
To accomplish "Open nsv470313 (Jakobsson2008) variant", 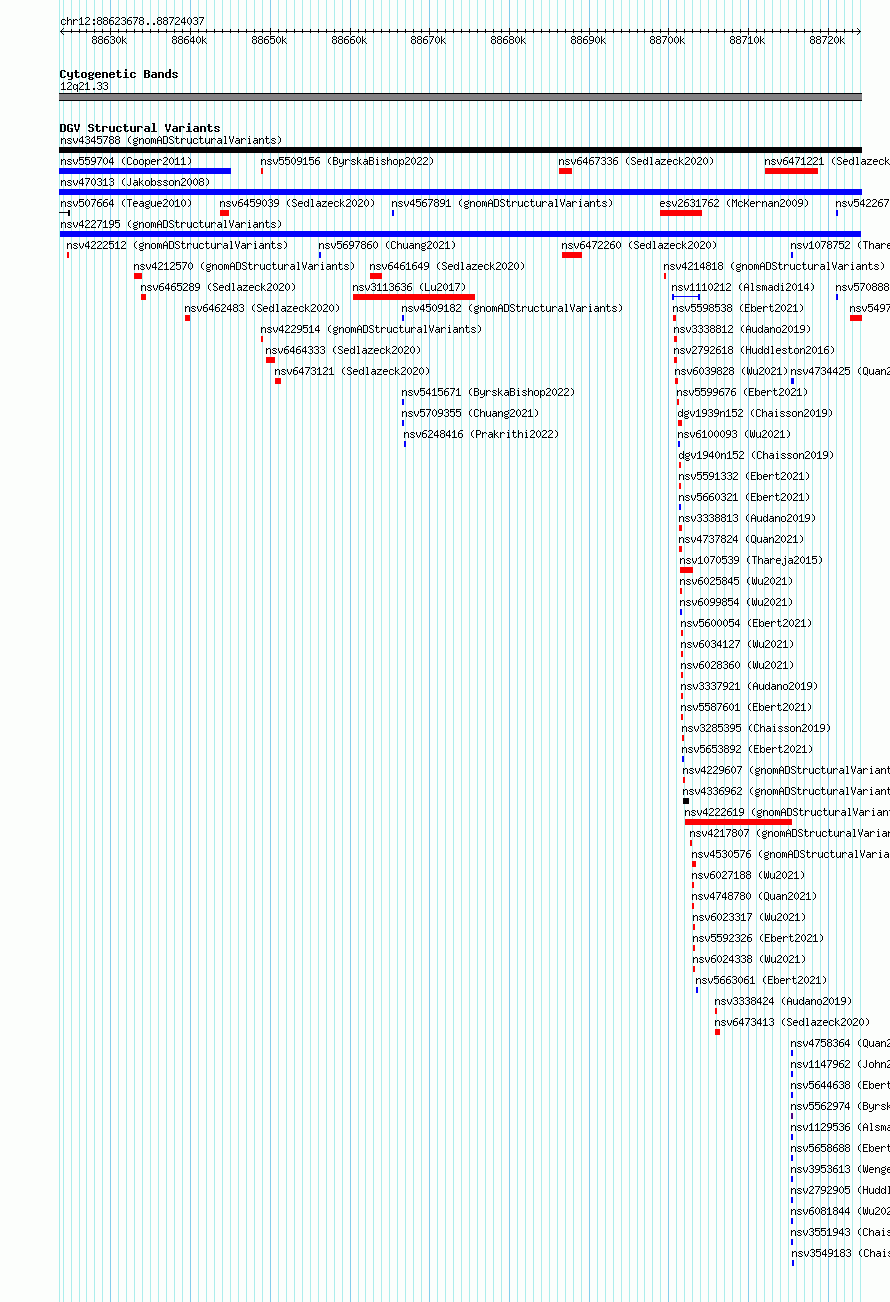I will point(135,182).
